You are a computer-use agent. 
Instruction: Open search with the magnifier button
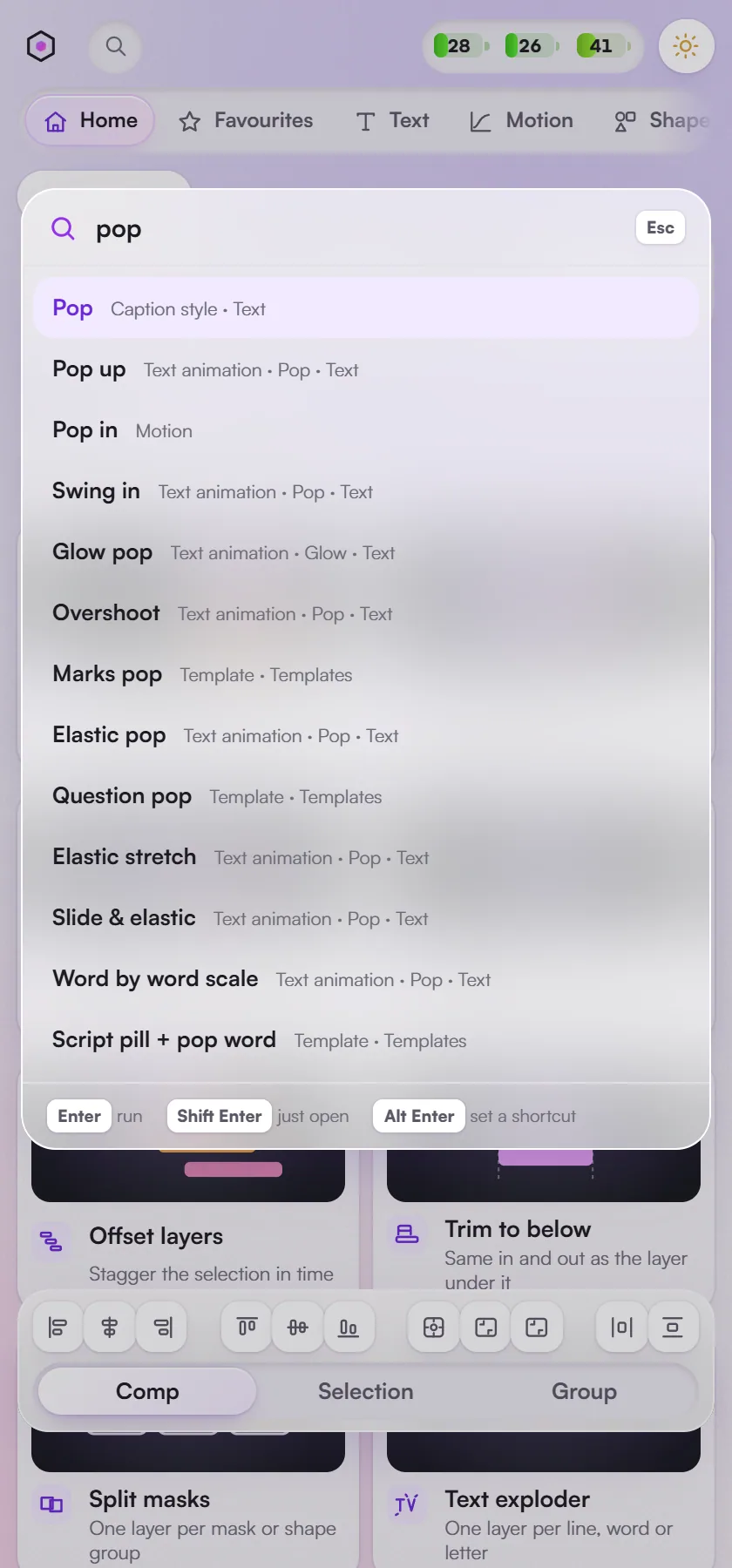coord(115,46)
